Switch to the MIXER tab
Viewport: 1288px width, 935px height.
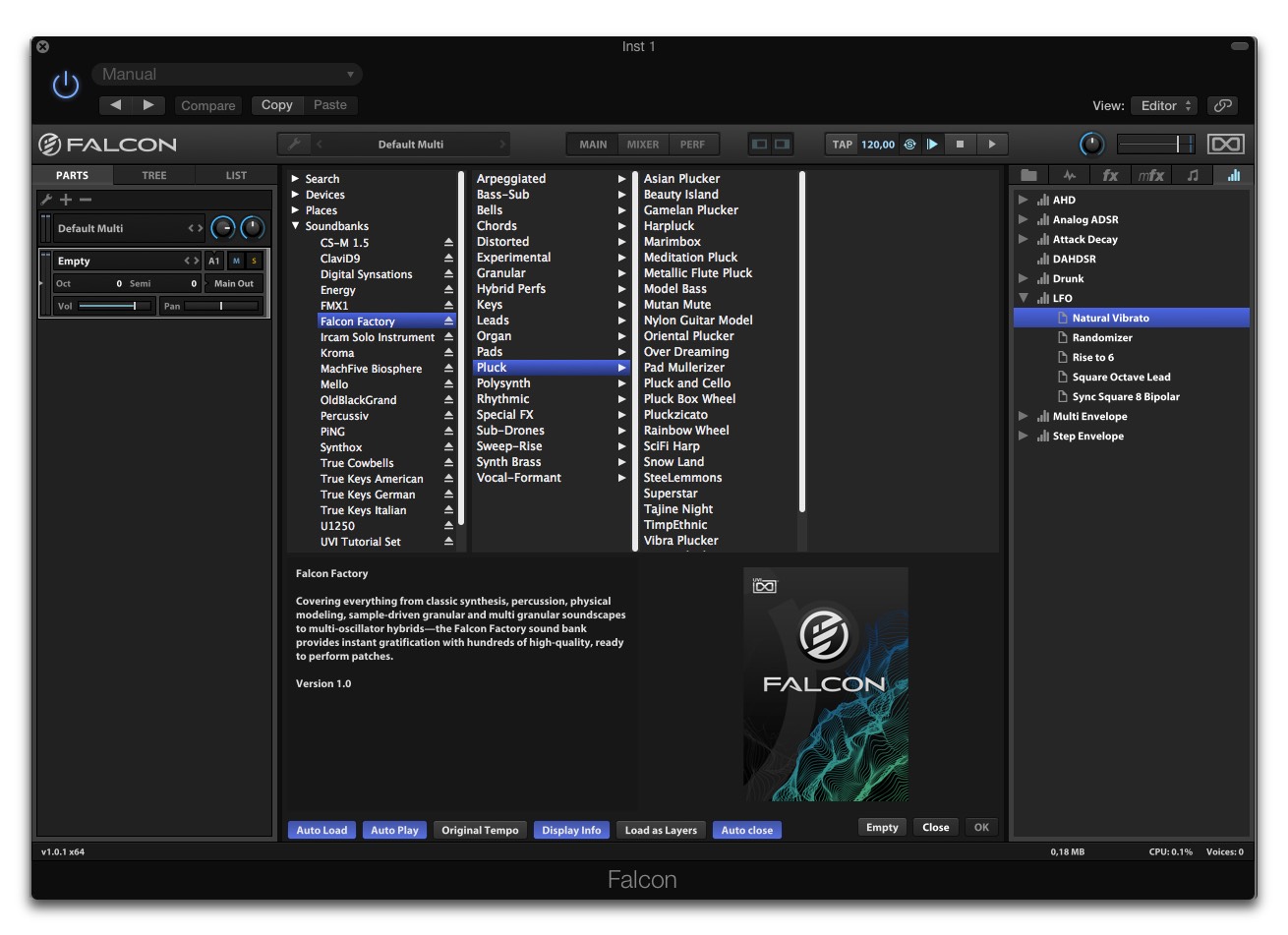pos(642,144)
